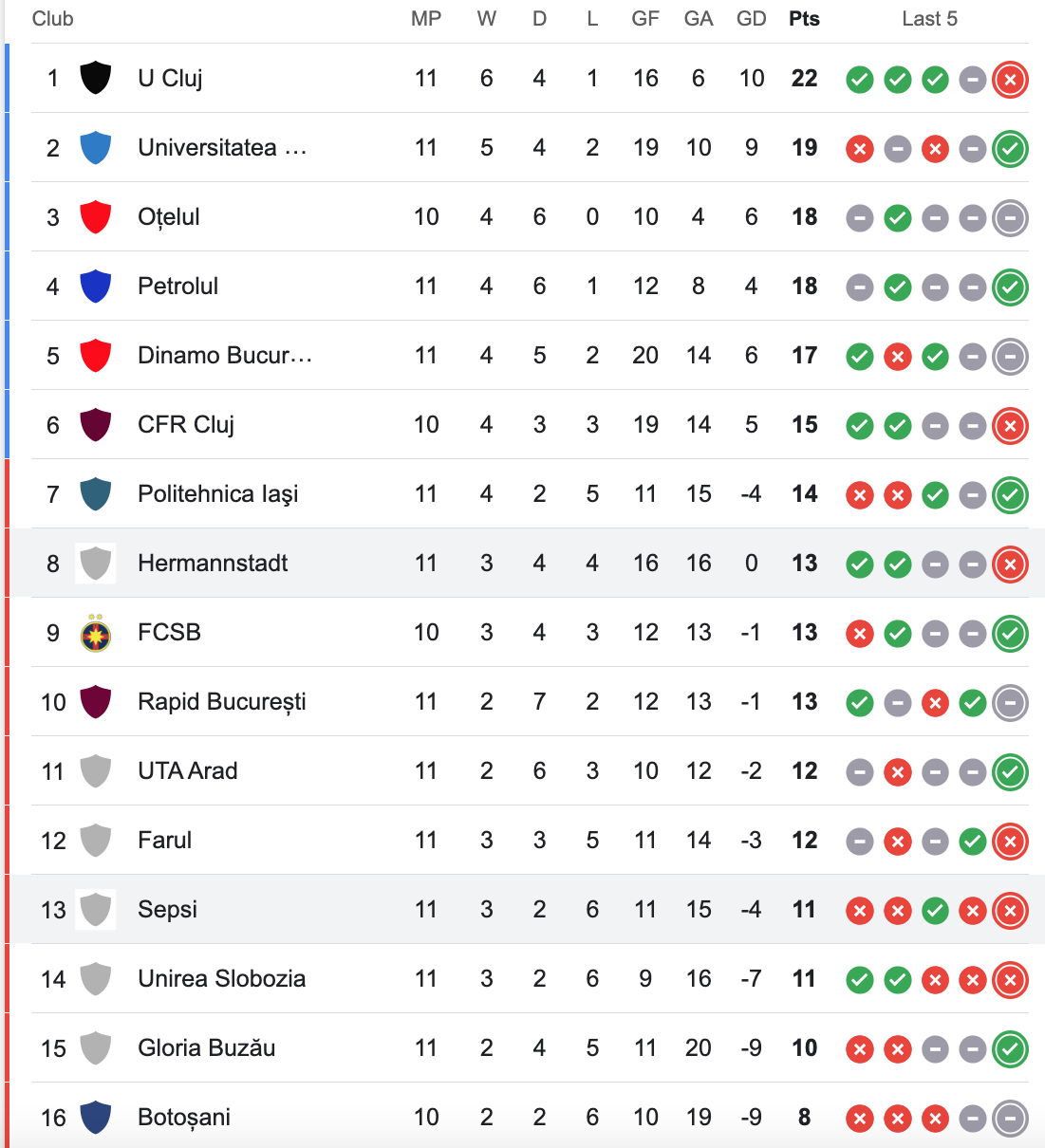Click Universitatea's latest green win icon
This screenshot has width=1045, height=1148.
click(1010, 149)
